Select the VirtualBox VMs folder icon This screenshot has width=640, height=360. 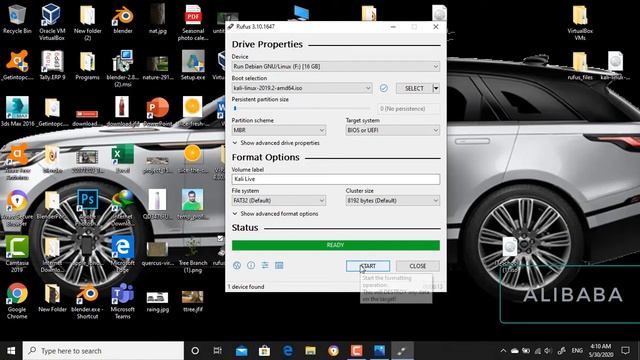pyautogui.click(x=580, y=22)
